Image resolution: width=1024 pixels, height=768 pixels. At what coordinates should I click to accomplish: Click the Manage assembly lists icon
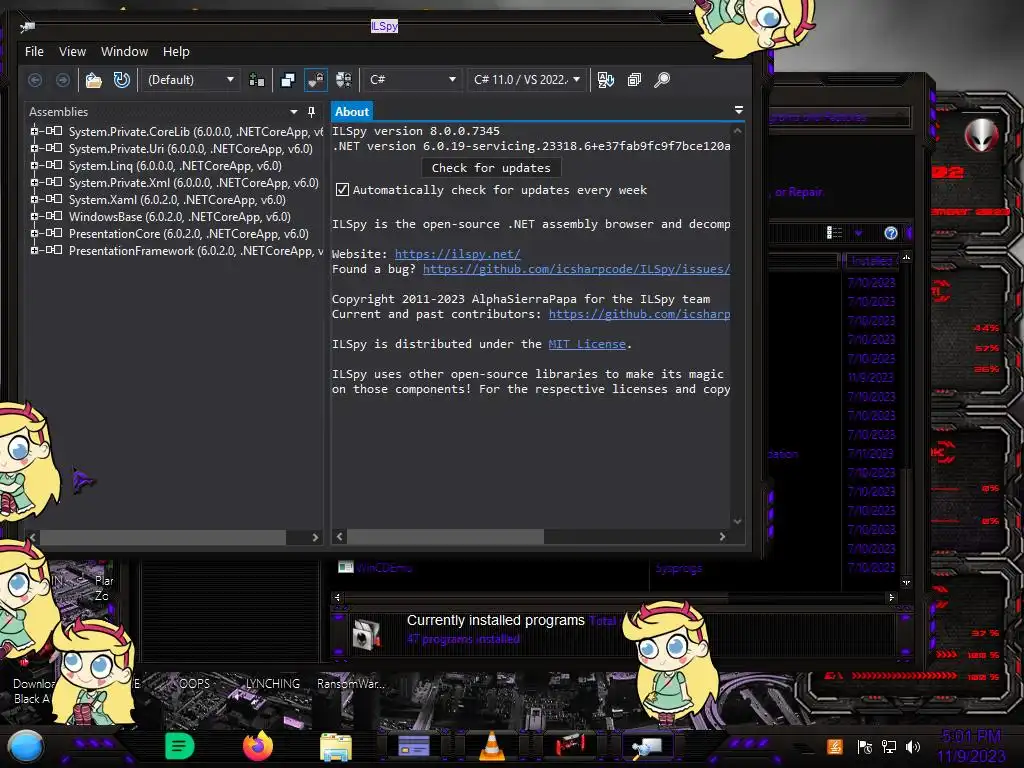(x=257, y=80)
